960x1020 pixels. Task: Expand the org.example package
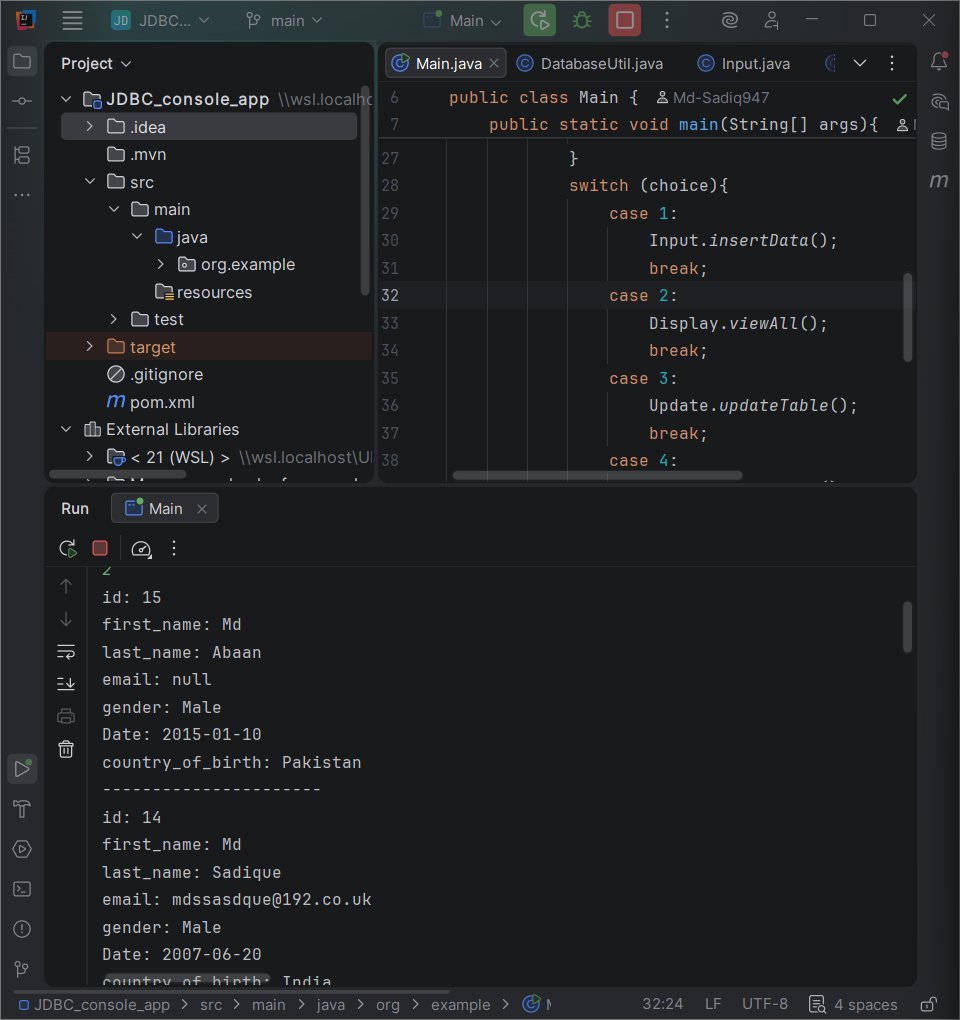[x=161, y=264]
